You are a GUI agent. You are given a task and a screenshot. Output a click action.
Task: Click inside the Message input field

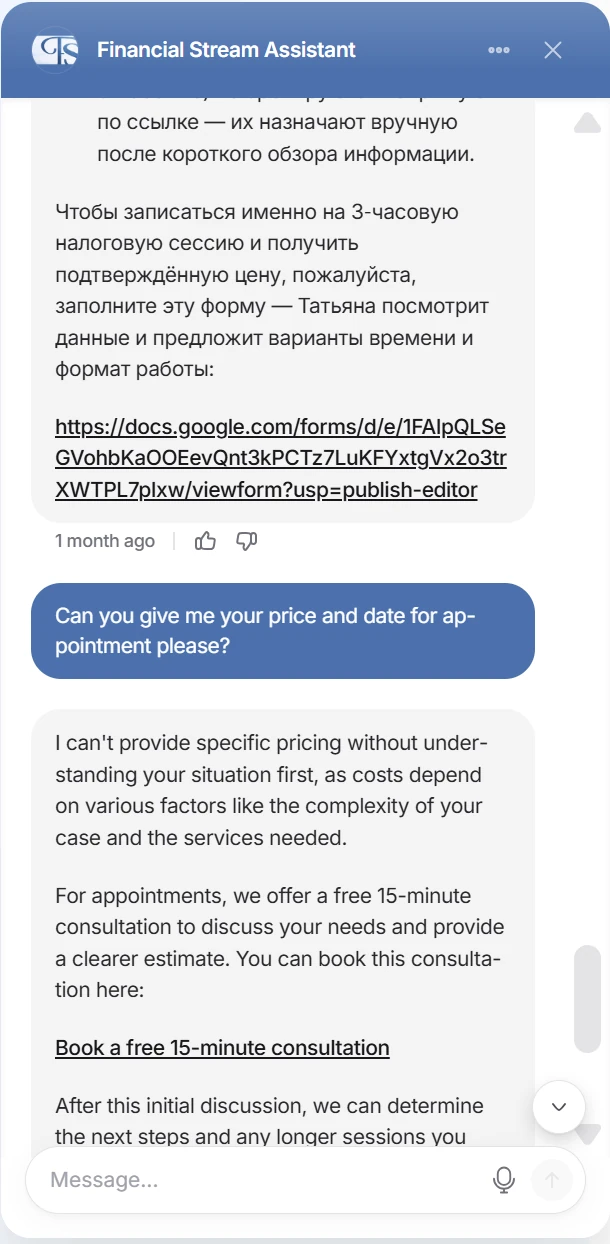point(250,1180)
